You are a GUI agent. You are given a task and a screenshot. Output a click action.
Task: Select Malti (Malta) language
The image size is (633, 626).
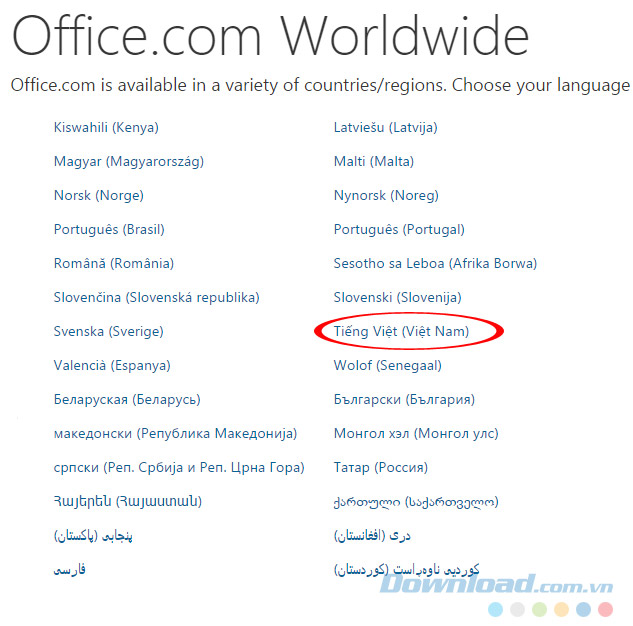click(x=374, y=161)
